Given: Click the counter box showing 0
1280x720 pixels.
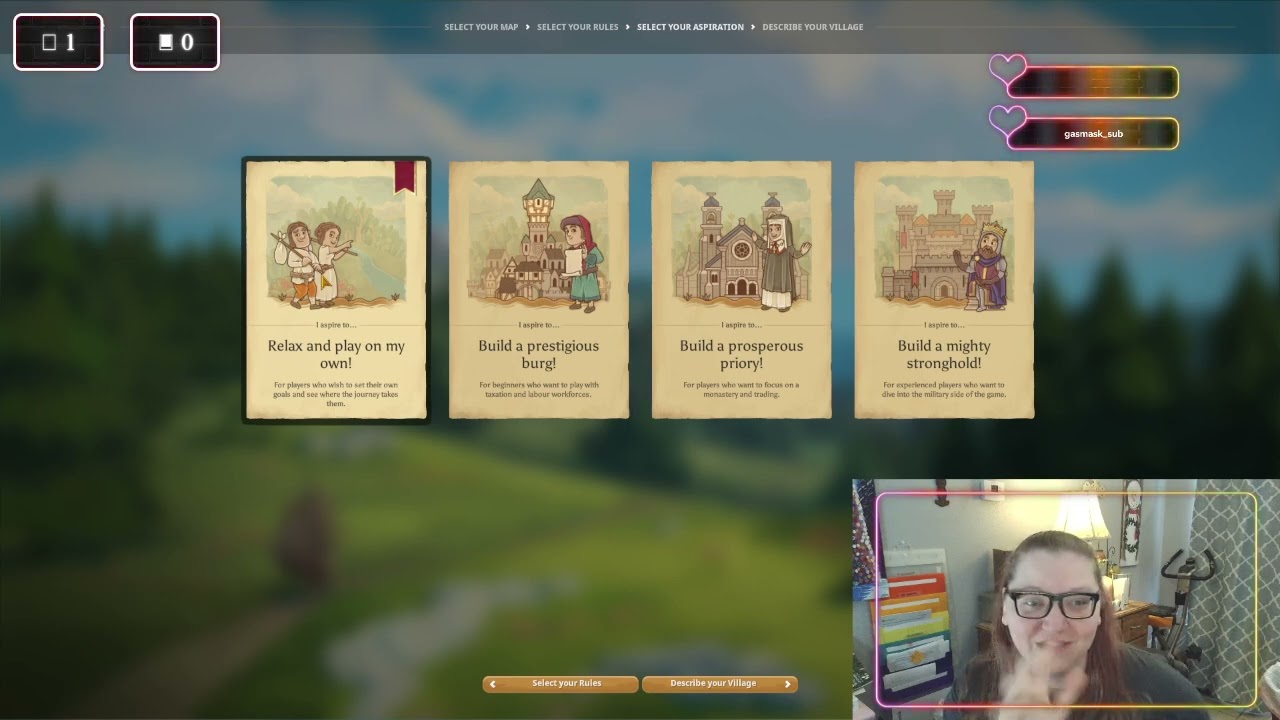Looking at the screenshot, I should coord(175,42).
